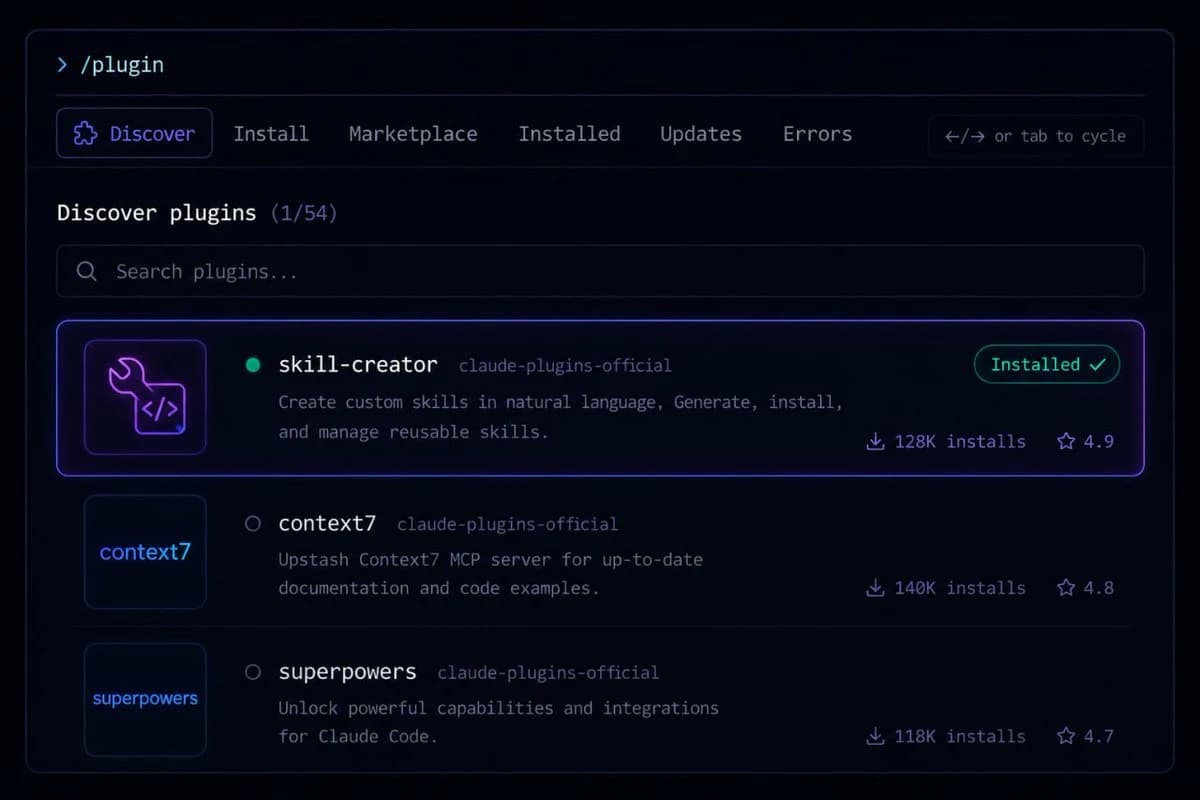Click the skill-creator plugin title
The image size is (1200, 800).
tap(358, 365)
